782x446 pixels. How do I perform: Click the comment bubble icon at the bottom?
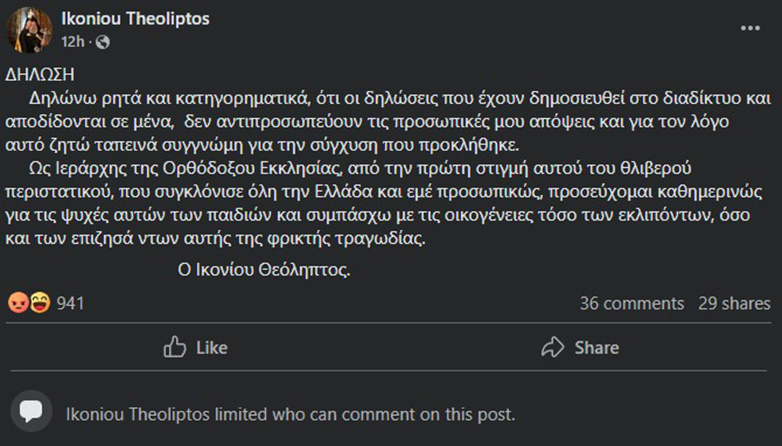pyautogui.click(x=32, y=412)
